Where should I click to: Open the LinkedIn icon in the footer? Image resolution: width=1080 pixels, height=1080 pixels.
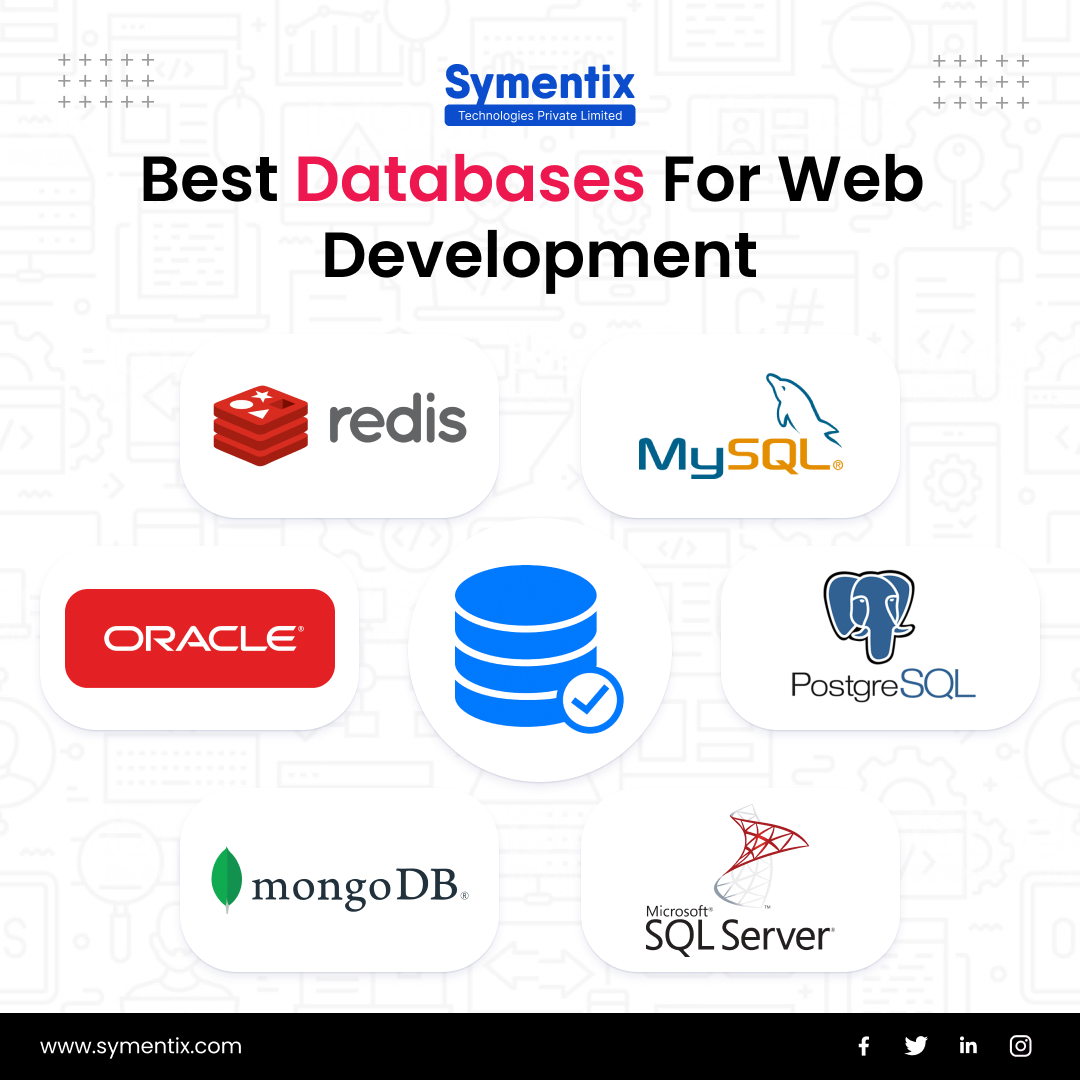[968, 1046]
